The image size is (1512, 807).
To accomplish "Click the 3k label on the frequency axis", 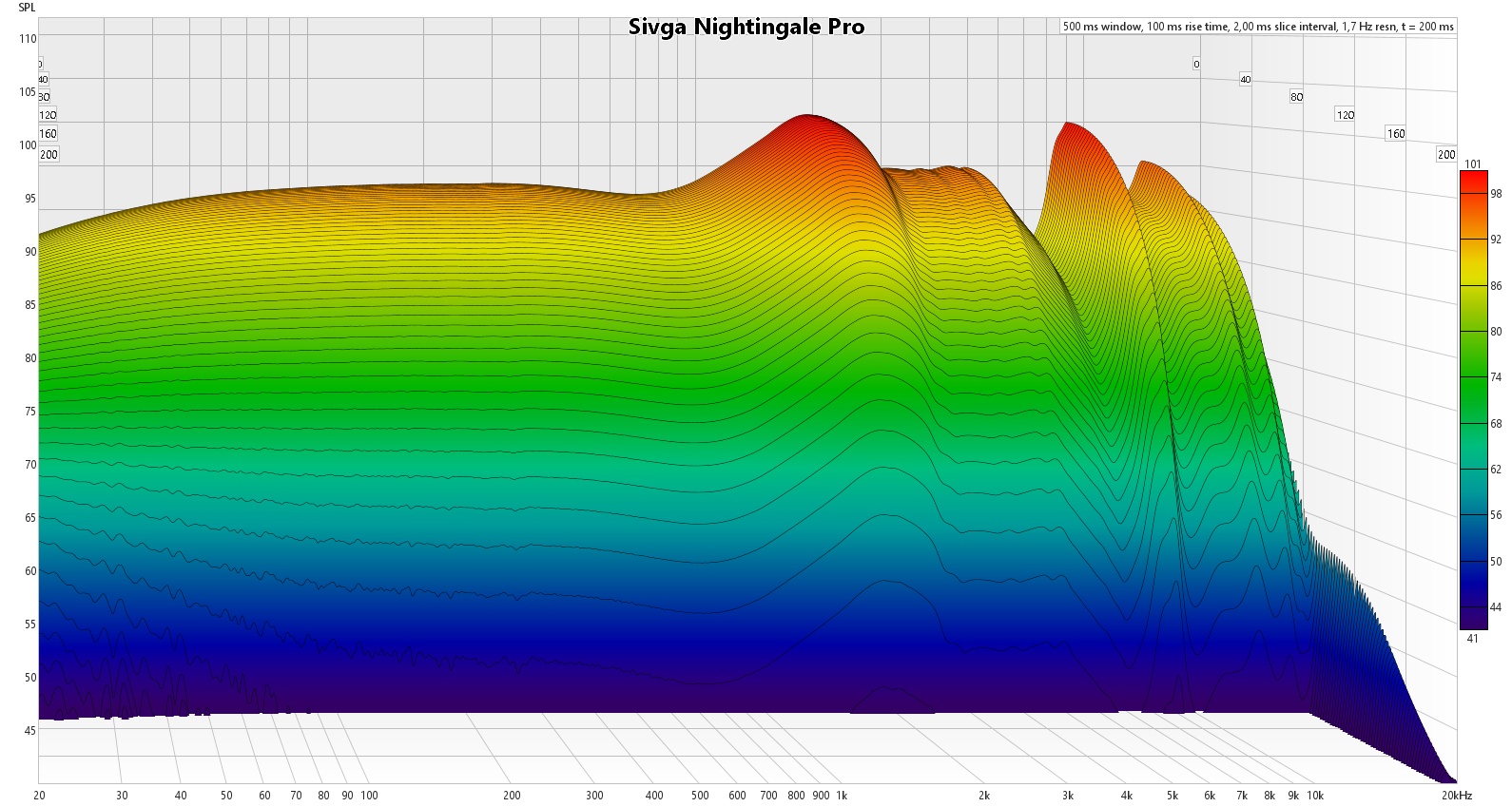I will (x=1068, y=796).
